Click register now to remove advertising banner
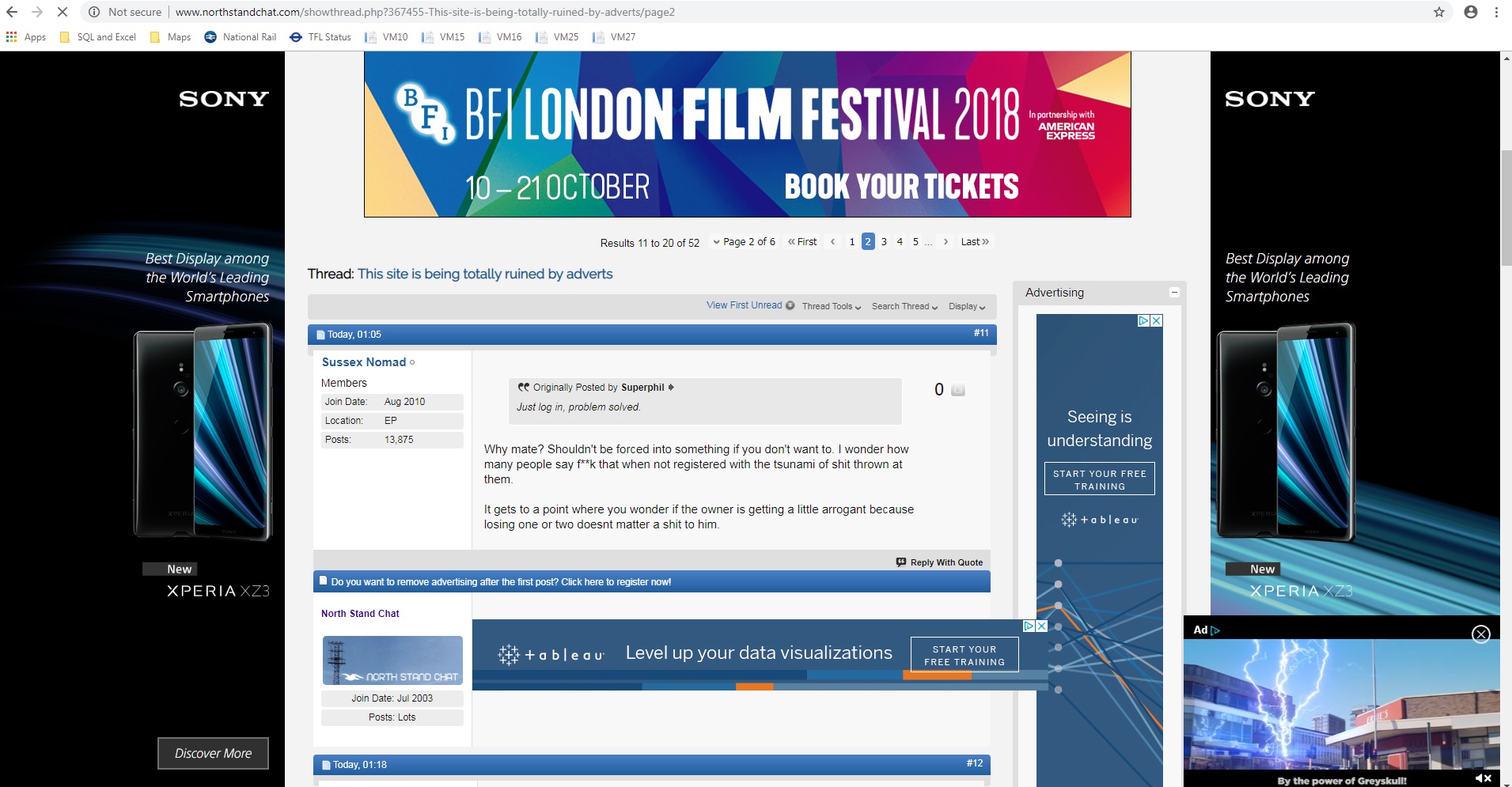Image resolution: width=1512 pixels, height=787 pixels. click(x=501, y=582)
